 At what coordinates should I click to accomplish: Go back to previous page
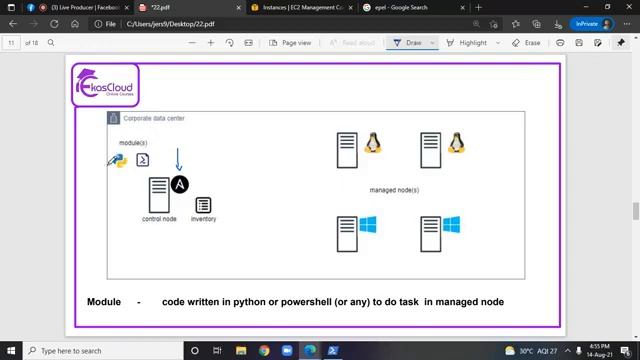(x=13, y=24)
